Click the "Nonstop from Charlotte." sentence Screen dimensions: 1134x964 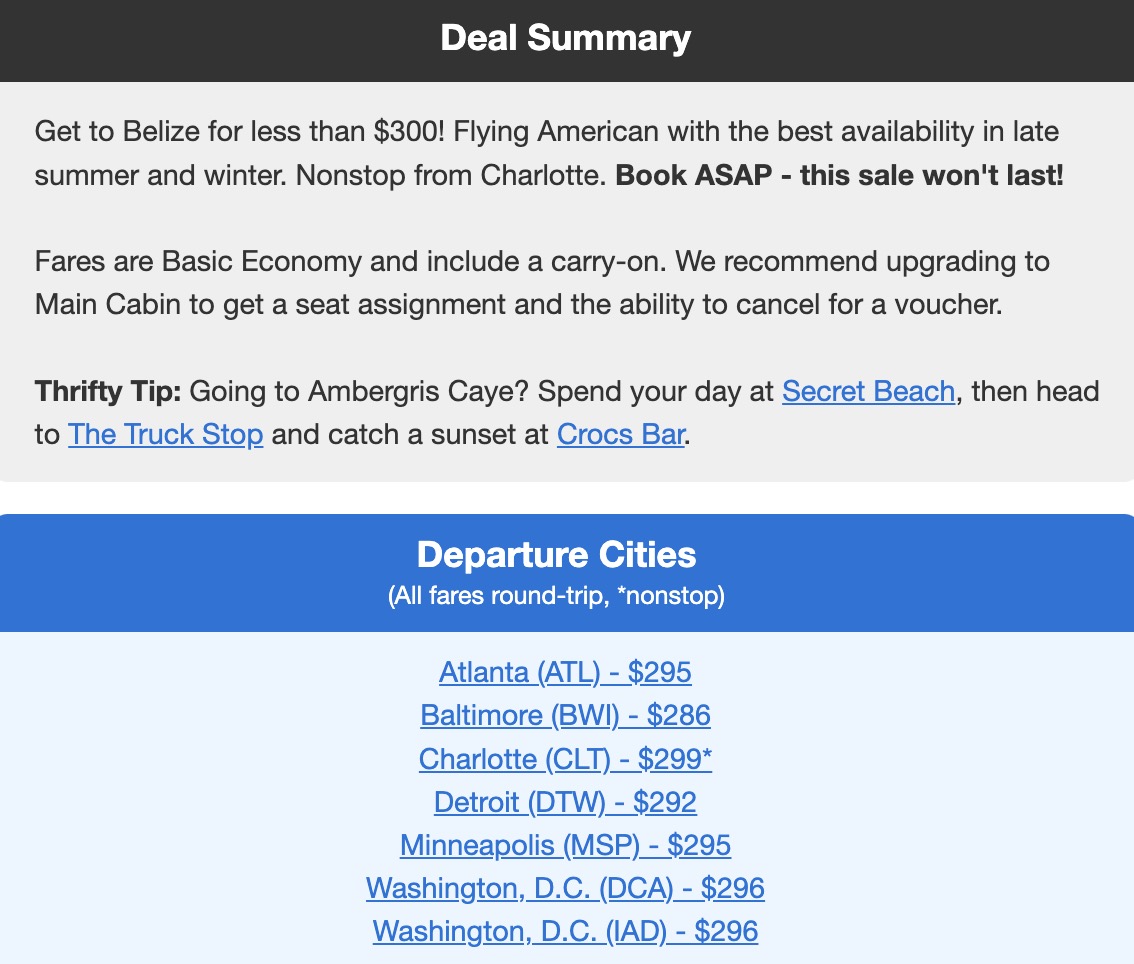[x=452, y=175]
